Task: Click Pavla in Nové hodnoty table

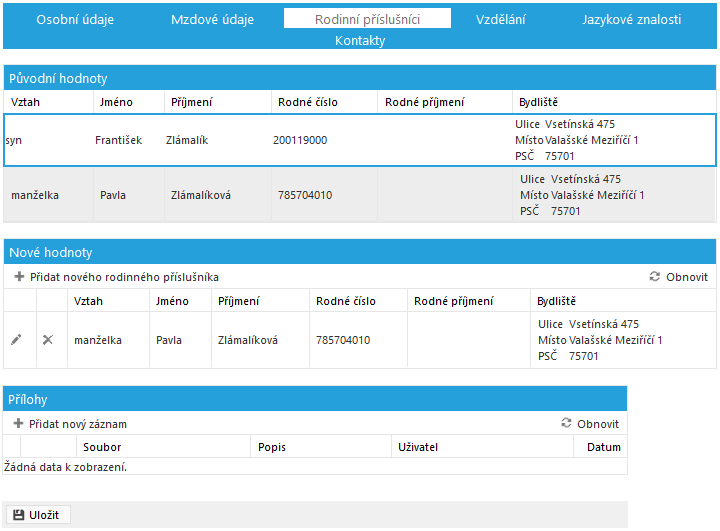Action: (169, 340)
